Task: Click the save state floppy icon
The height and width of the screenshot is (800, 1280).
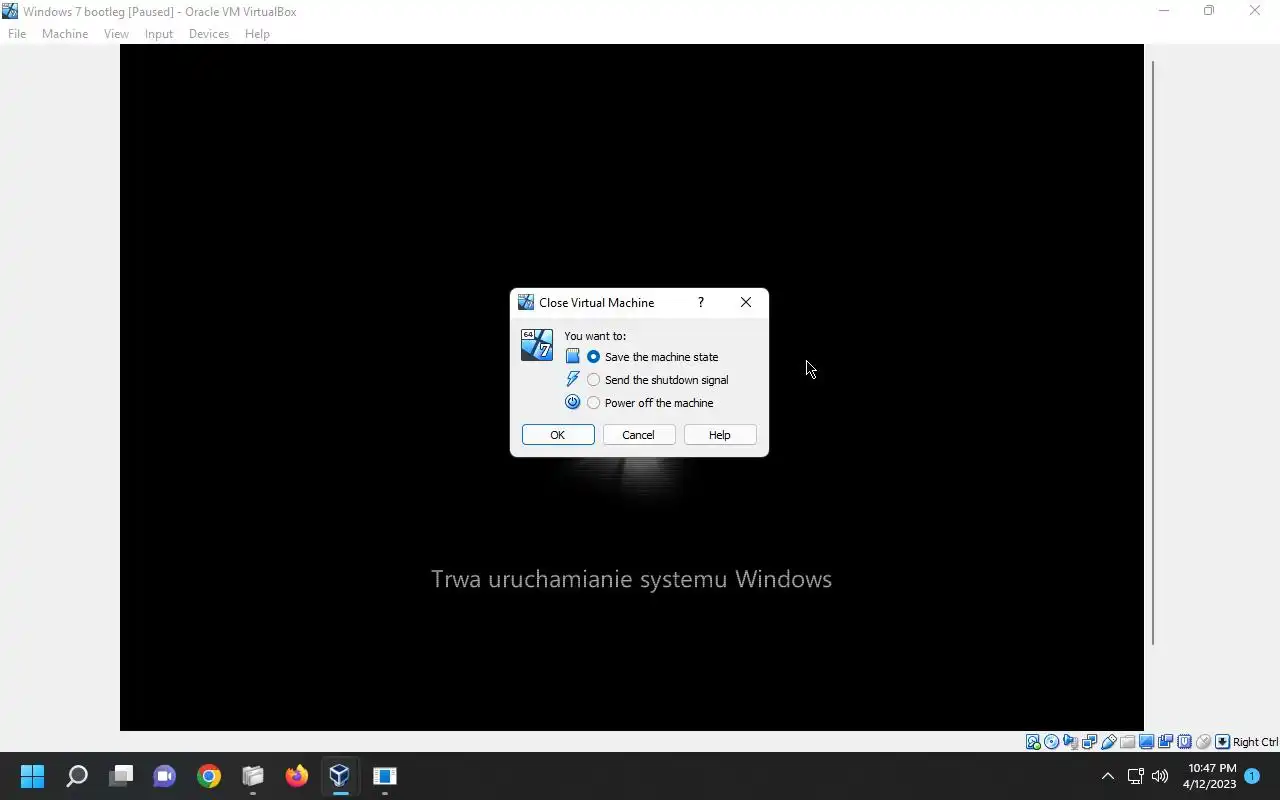Action: click(573, 356)
